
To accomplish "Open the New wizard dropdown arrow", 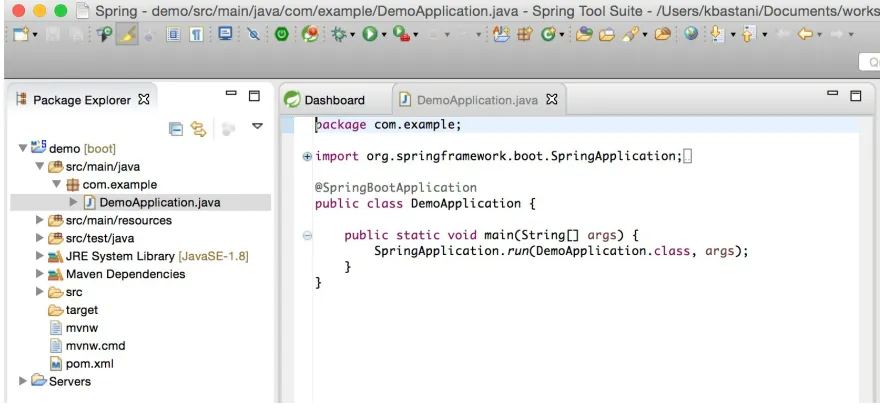I will [x=35, y=35].
